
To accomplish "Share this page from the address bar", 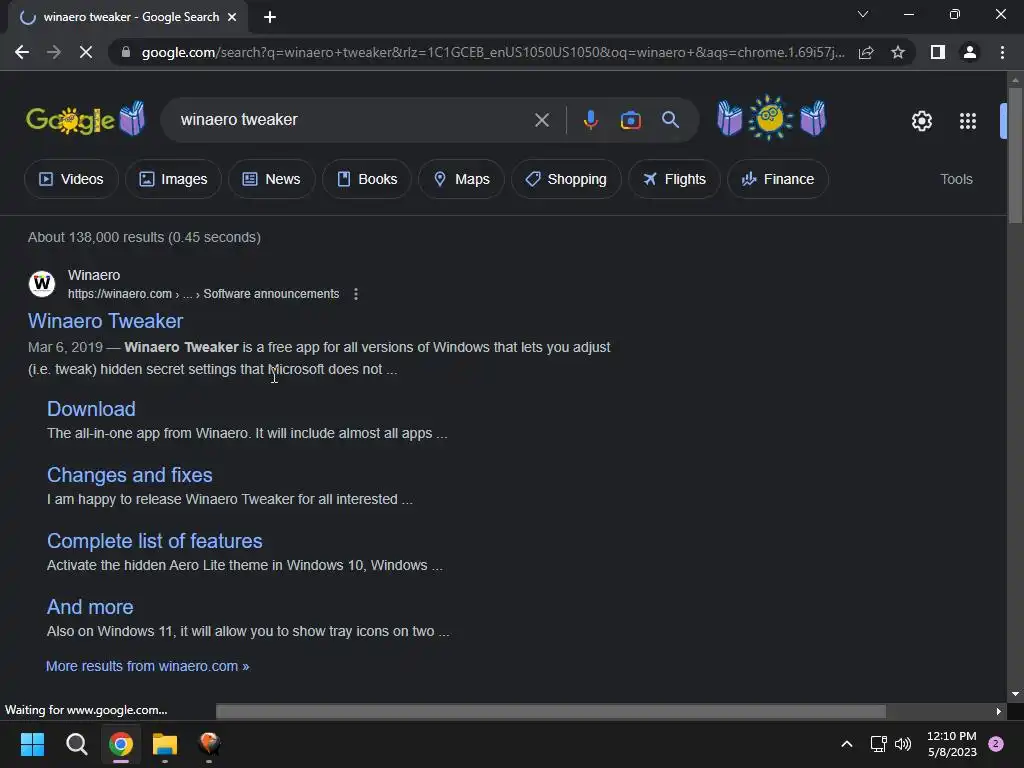I will 866,52.
